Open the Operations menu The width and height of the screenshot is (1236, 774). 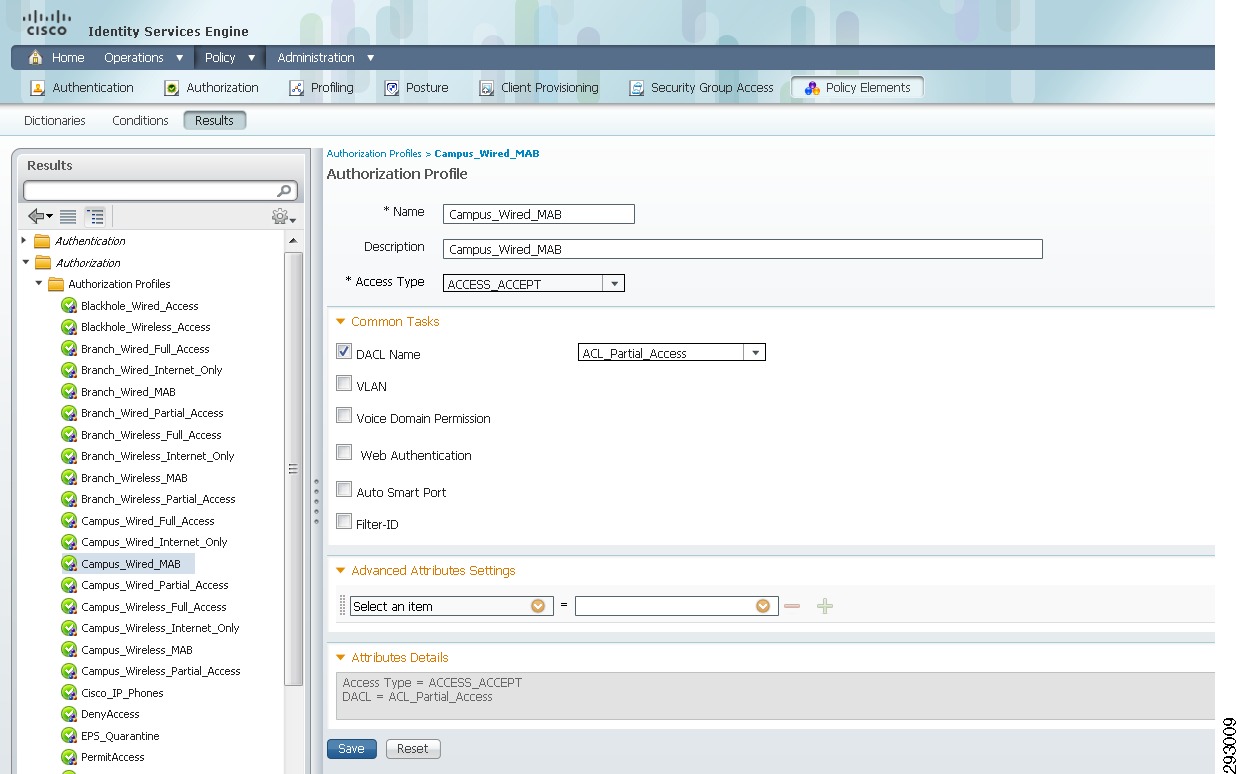point(144,58)
